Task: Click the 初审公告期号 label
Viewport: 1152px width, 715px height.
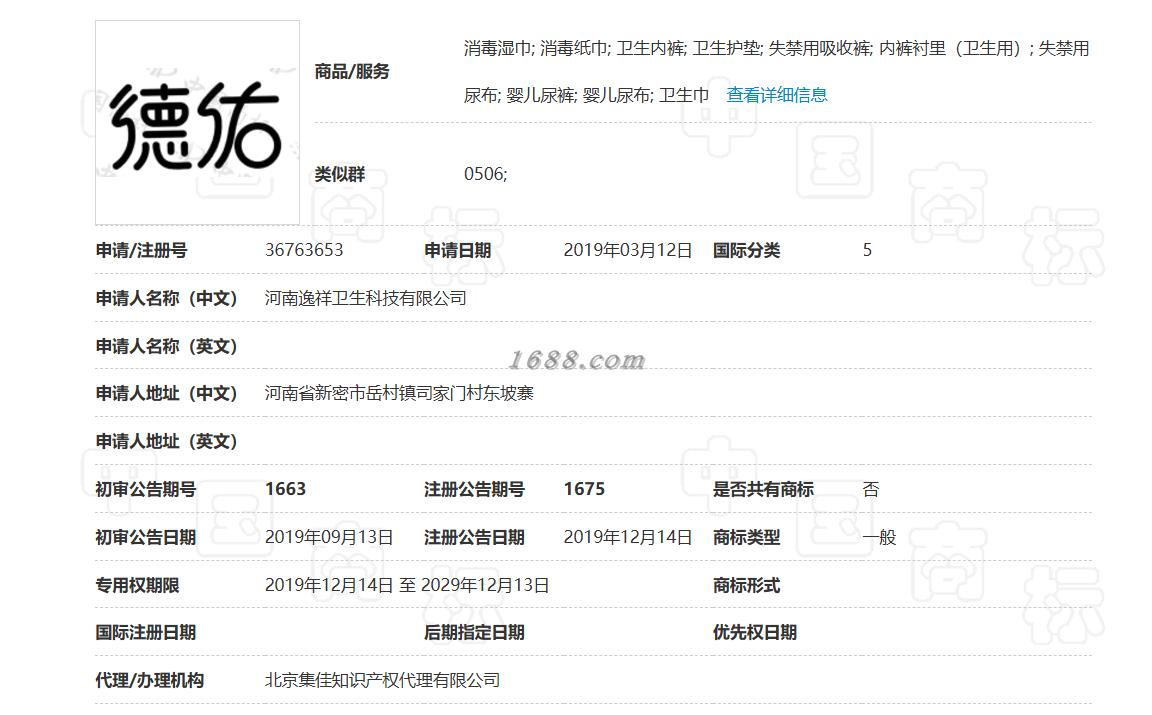Action: point(145,490)
